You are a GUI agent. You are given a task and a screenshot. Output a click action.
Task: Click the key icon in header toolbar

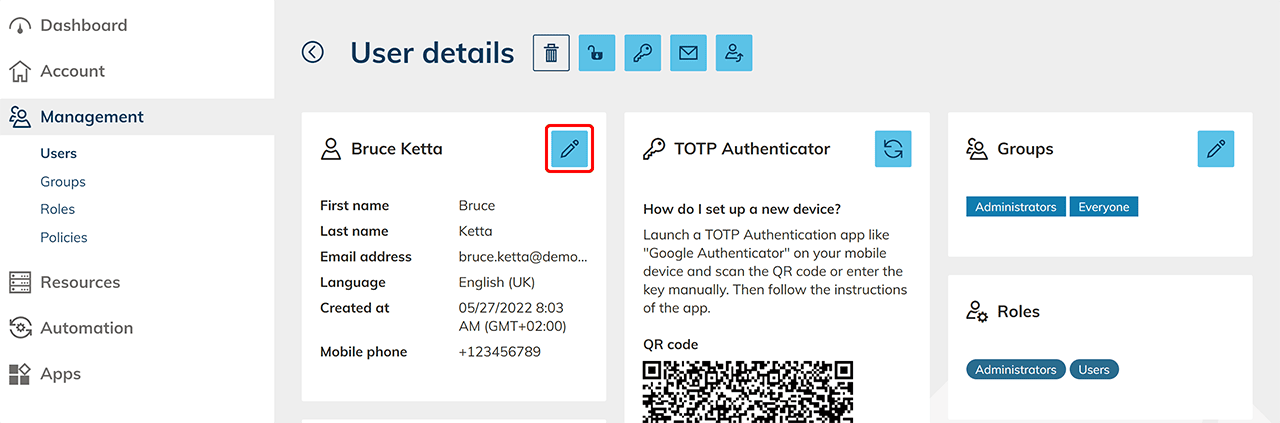coord(642,53)
